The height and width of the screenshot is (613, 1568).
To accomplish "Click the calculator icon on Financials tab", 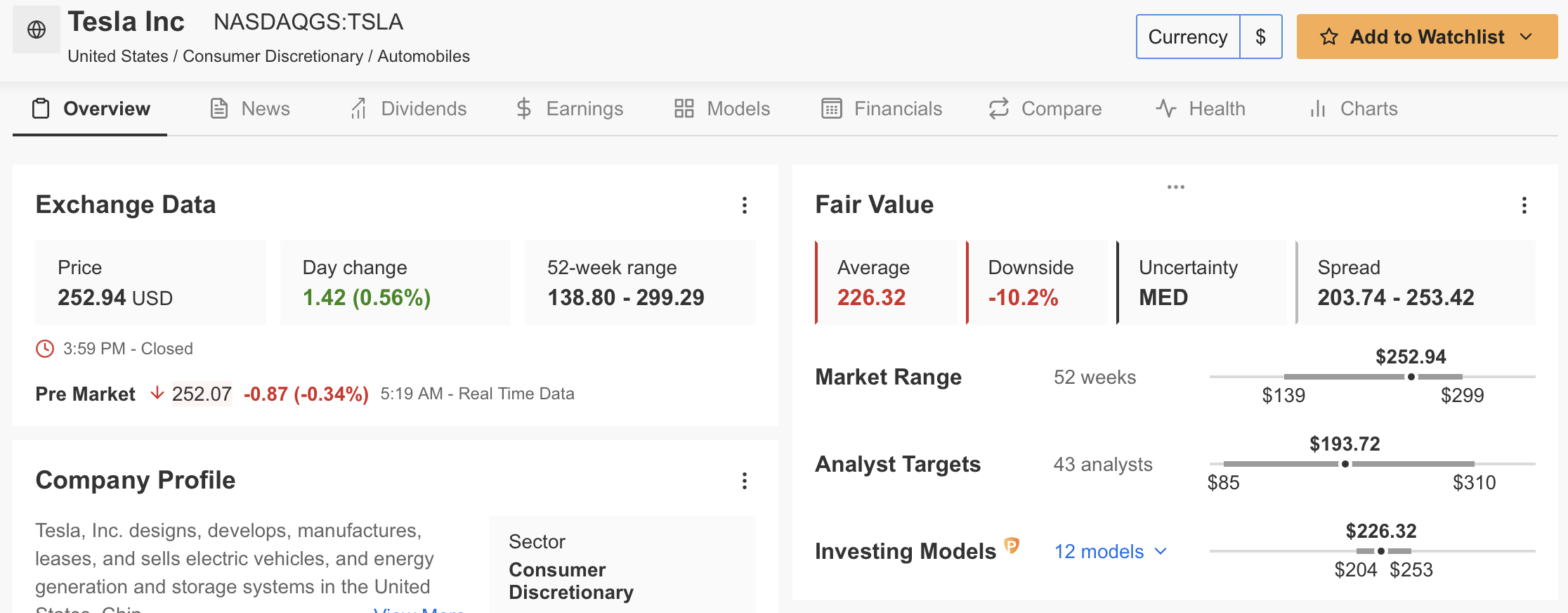I will pos(832,109).
